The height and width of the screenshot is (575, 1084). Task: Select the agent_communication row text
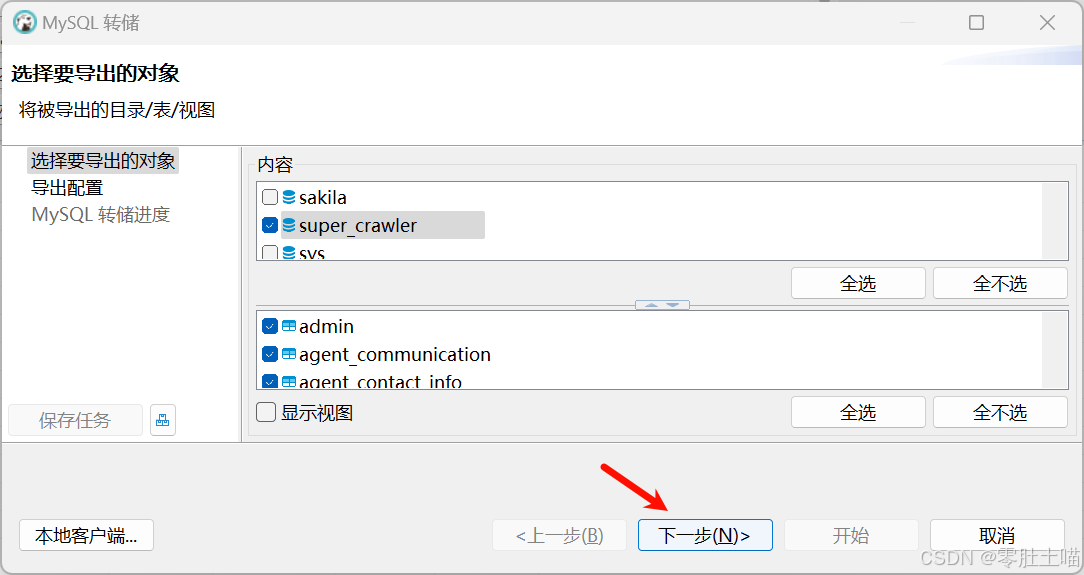395,355
